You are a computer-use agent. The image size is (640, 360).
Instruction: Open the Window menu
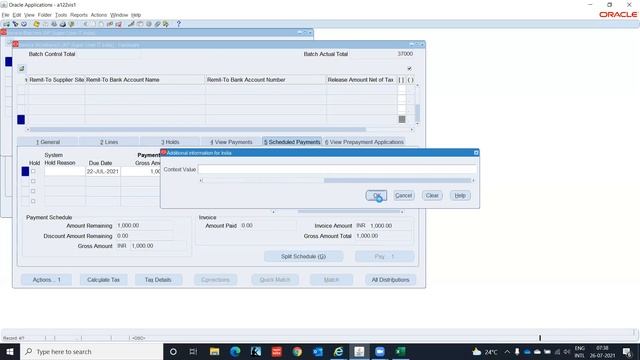click(119, 15)
